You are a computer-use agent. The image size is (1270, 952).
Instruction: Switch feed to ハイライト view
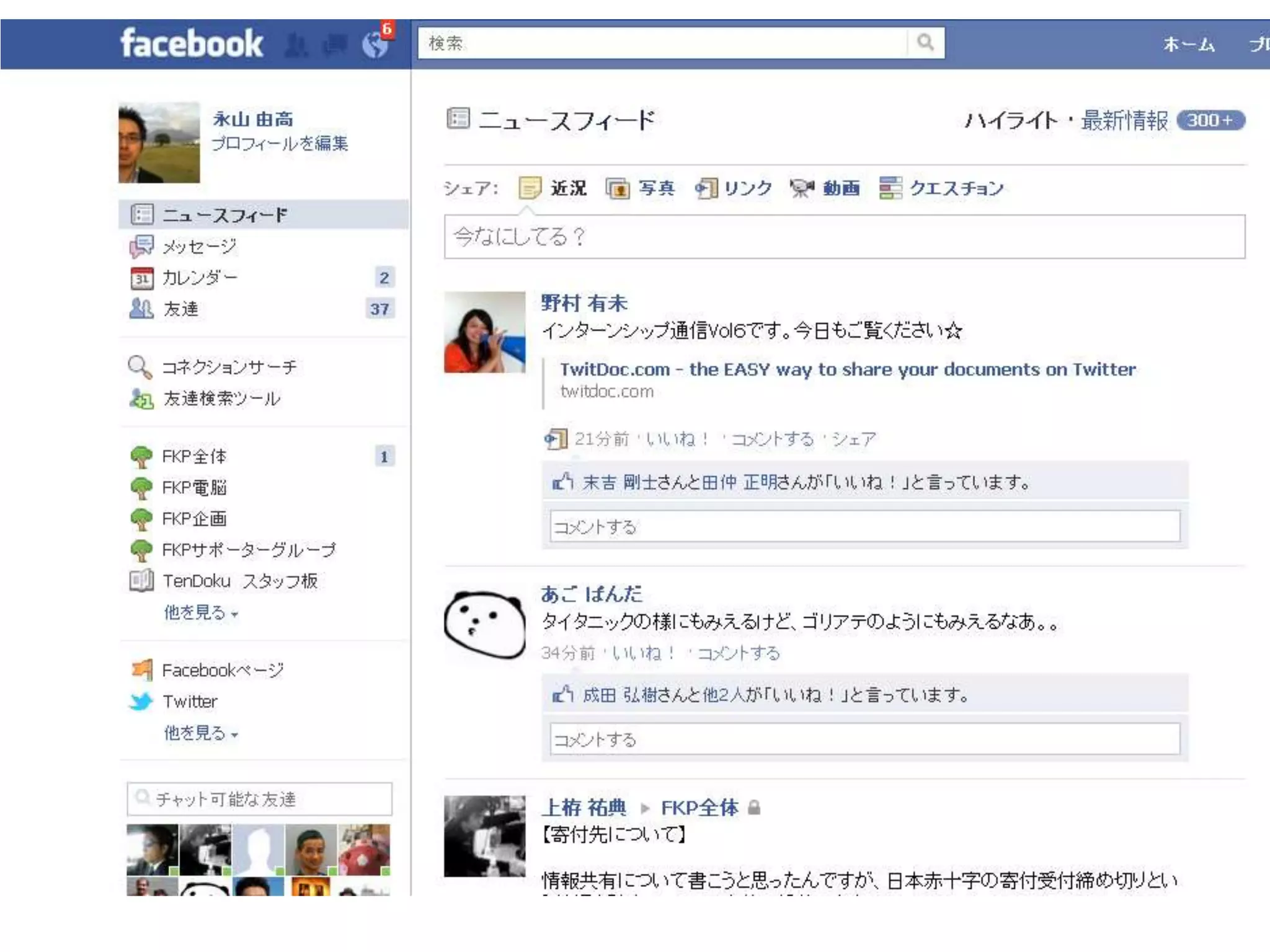[1011, 120]
